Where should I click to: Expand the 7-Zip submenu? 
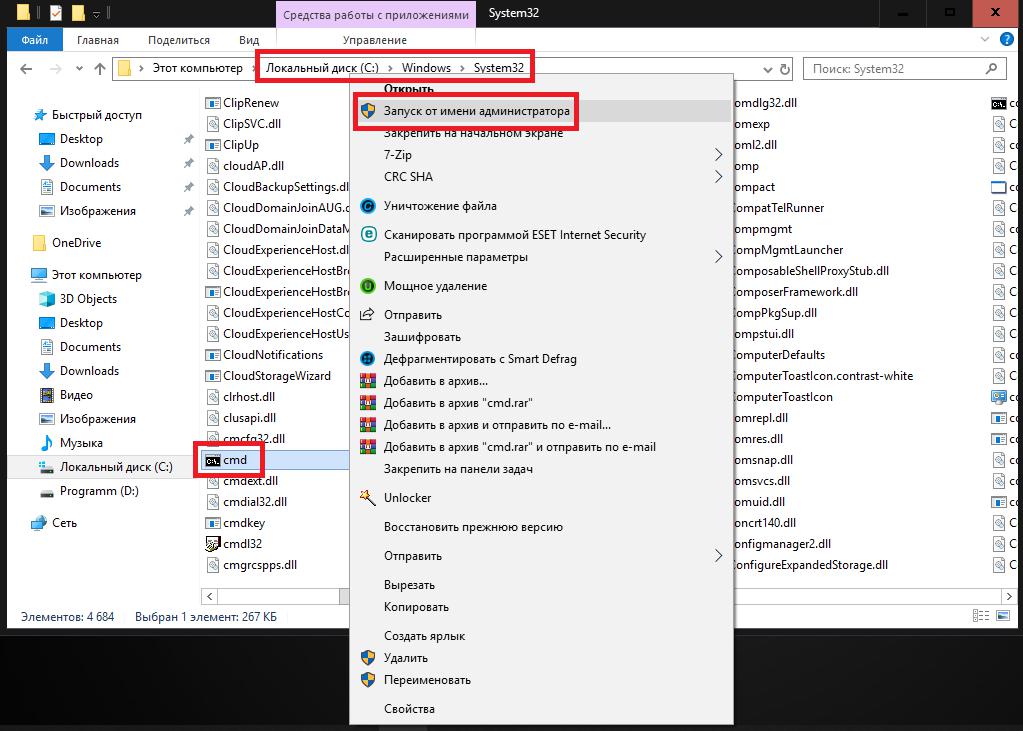tap(718, 155)
